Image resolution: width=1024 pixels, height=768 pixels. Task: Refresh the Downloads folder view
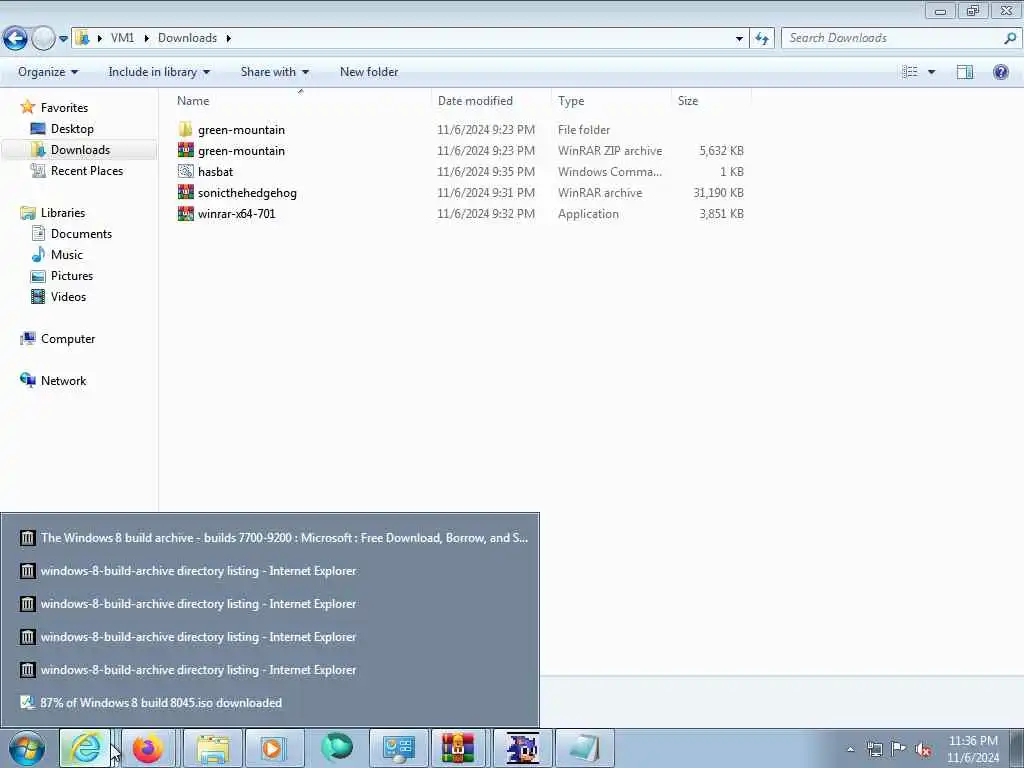pos(761,39)
